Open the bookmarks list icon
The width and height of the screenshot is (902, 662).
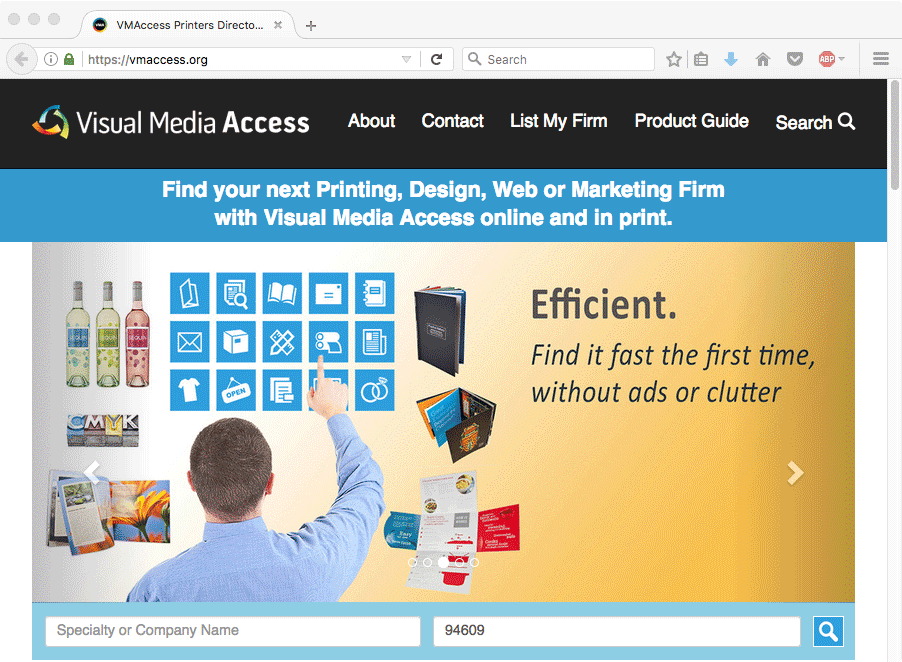coord(701,59)
